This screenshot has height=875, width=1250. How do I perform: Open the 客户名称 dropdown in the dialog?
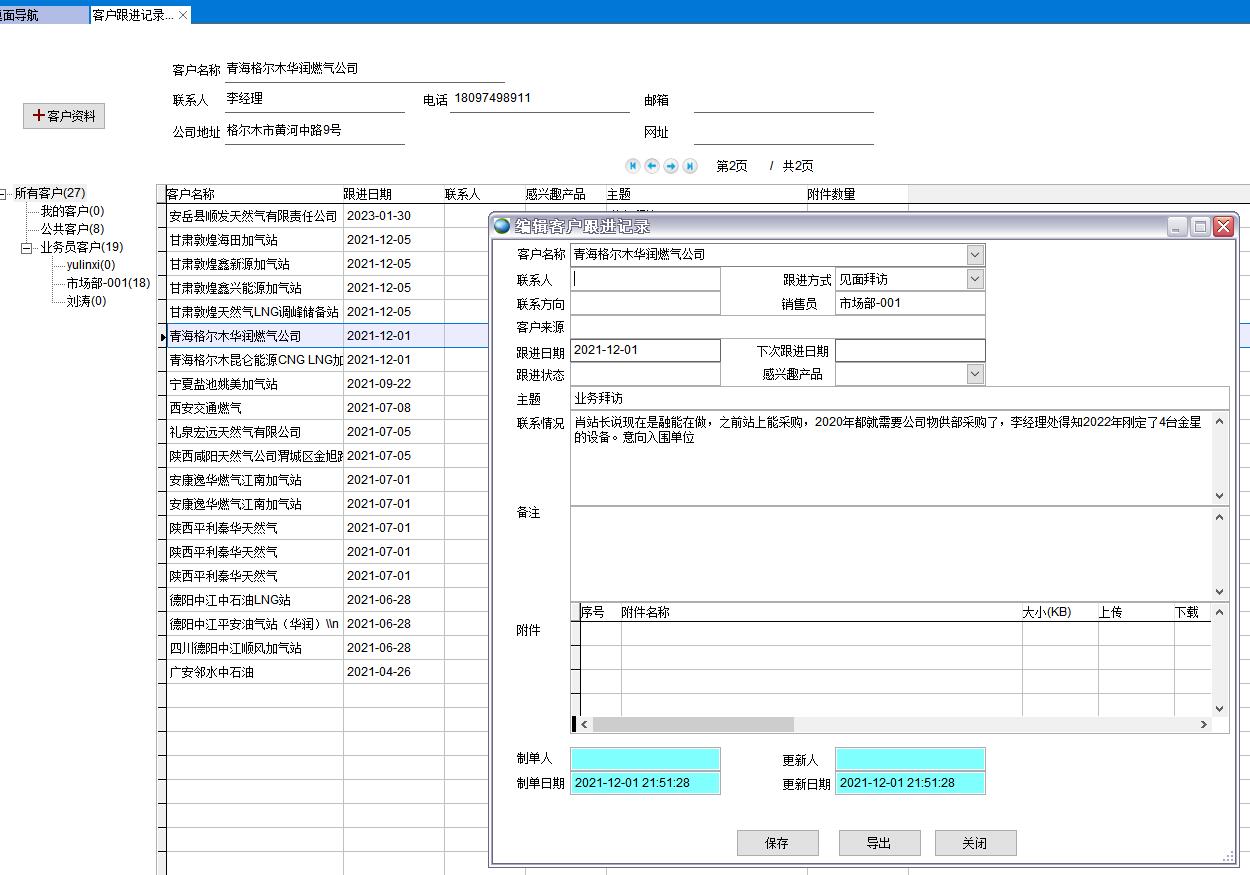point(975,255)
